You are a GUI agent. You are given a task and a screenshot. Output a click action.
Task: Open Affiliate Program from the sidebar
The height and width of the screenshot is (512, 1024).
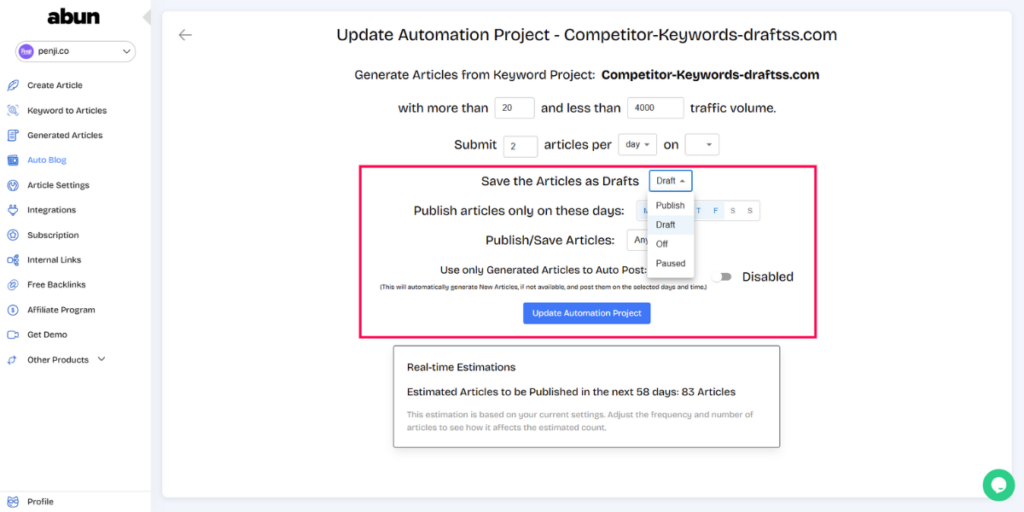click(x=61, y=310)
